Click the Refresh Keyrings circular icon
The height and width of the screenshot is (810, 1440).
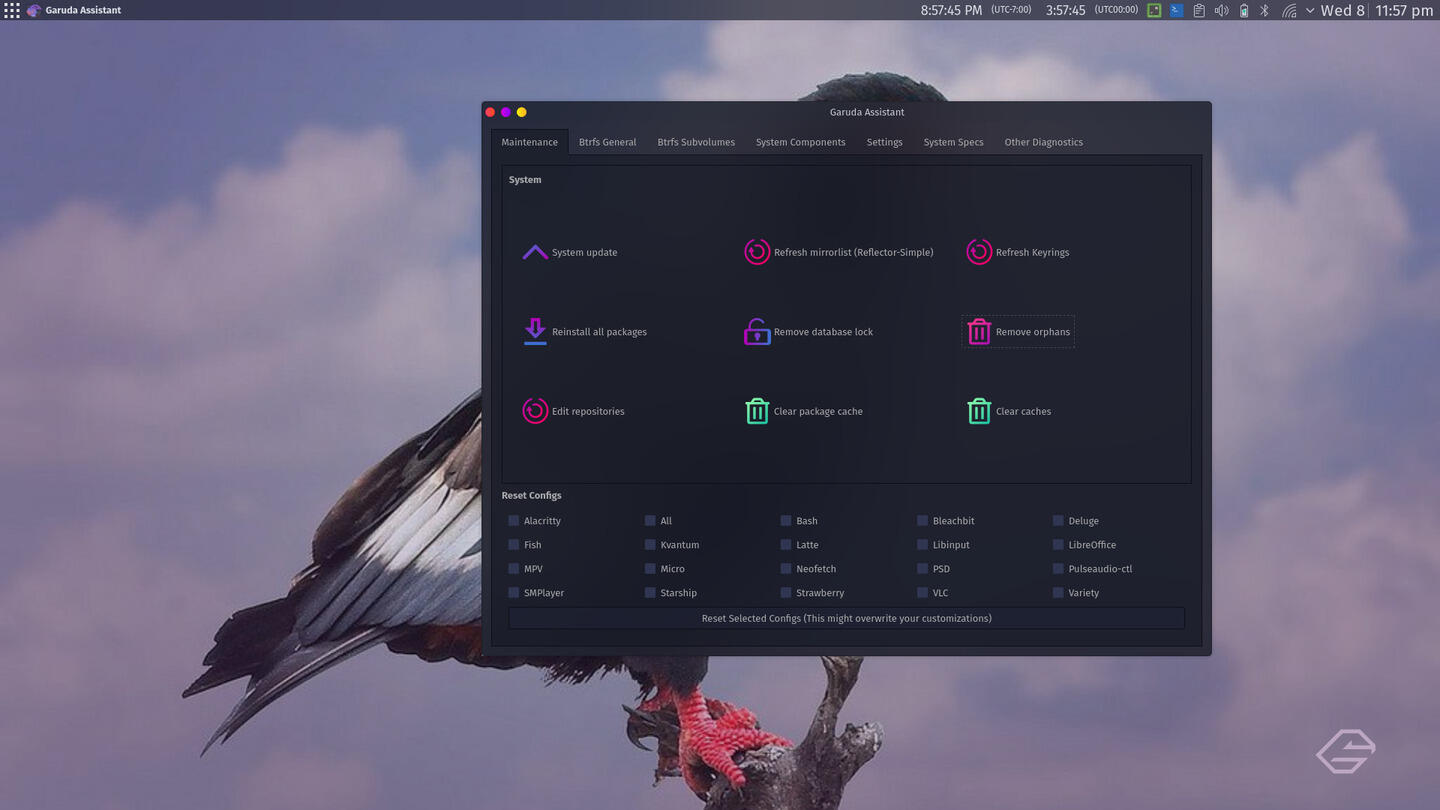tap(979, 252)
